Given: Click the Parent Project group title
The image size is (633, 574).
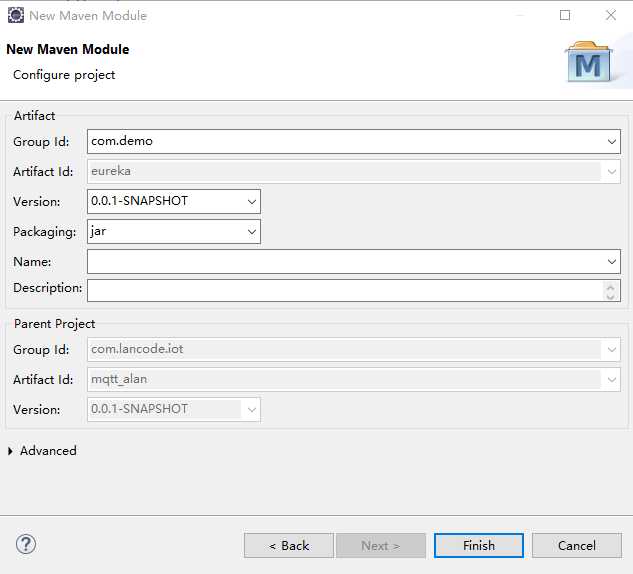Looking at the screenshot, I should [54, 324].
